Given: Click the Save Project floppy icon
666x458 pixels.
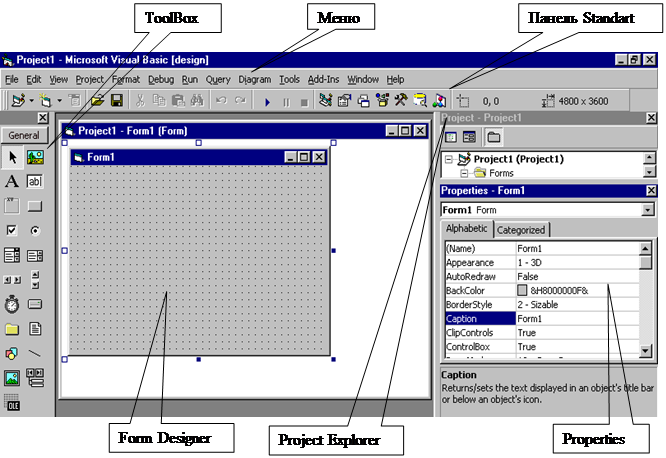Looking at the screenshot, I should [117, 101].
